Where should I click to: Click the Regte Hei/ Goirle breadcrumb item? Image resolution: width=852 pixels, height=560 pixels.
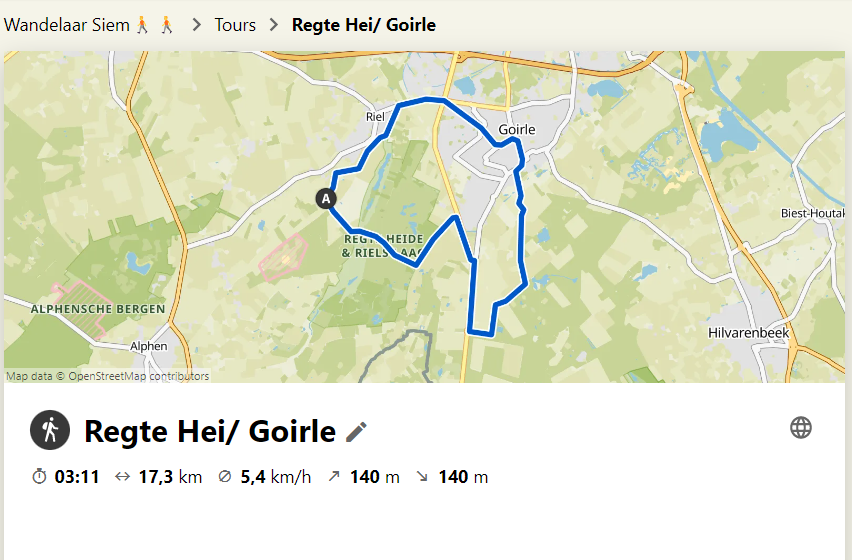[363, 24]
